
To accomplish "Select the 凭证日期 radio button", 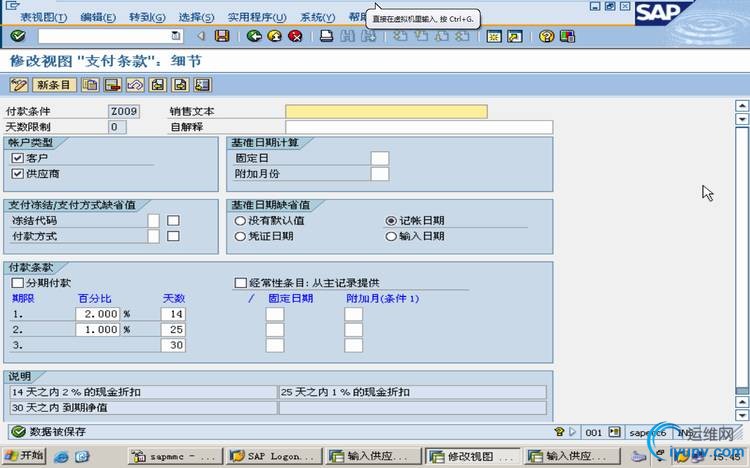I will coord(240,236).
